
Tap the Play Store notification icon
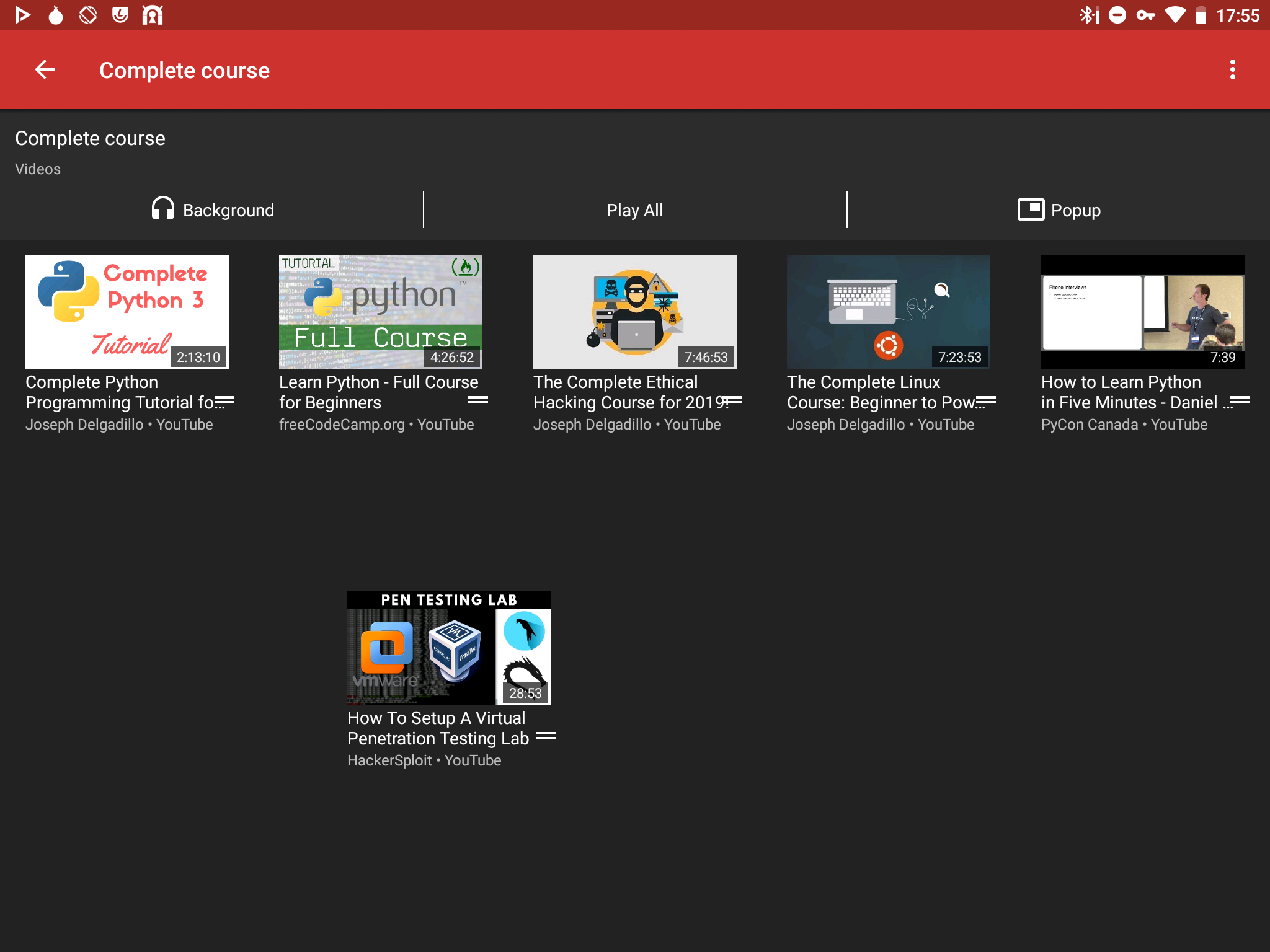[x=23, y=15]
